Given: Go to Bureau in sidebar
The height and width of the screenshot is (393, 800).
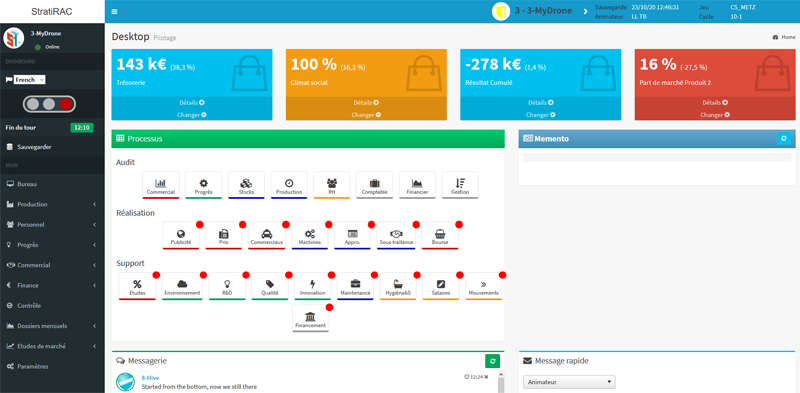Looking at the screenshot, I should (x=52, y=184).
